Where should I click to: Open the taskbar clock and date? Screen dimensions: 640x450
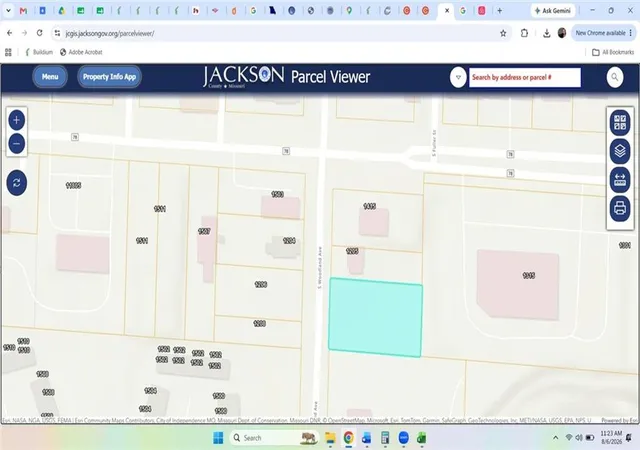point(611,437)
